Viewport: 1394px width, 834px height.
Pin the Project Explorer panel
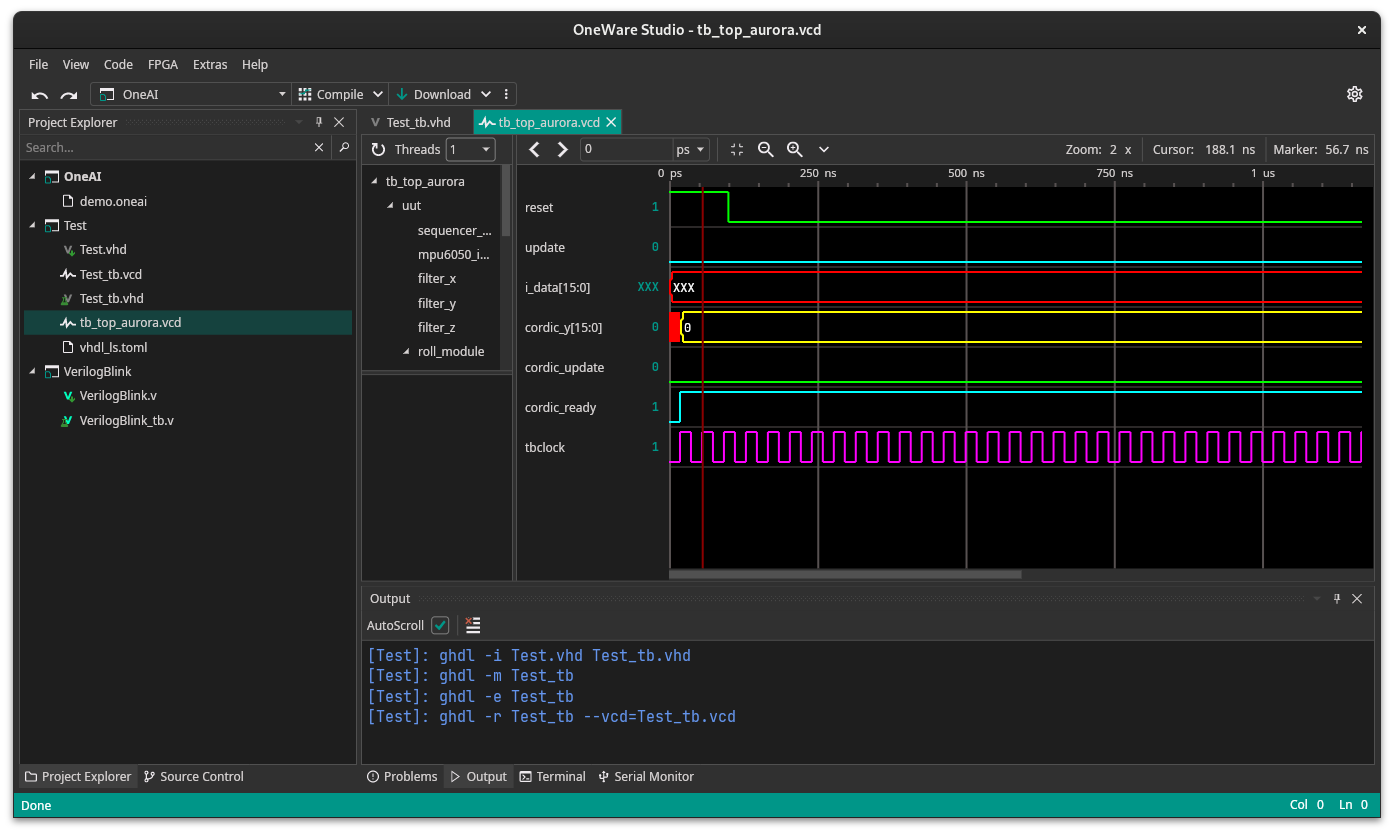click(x=319, y=122)
